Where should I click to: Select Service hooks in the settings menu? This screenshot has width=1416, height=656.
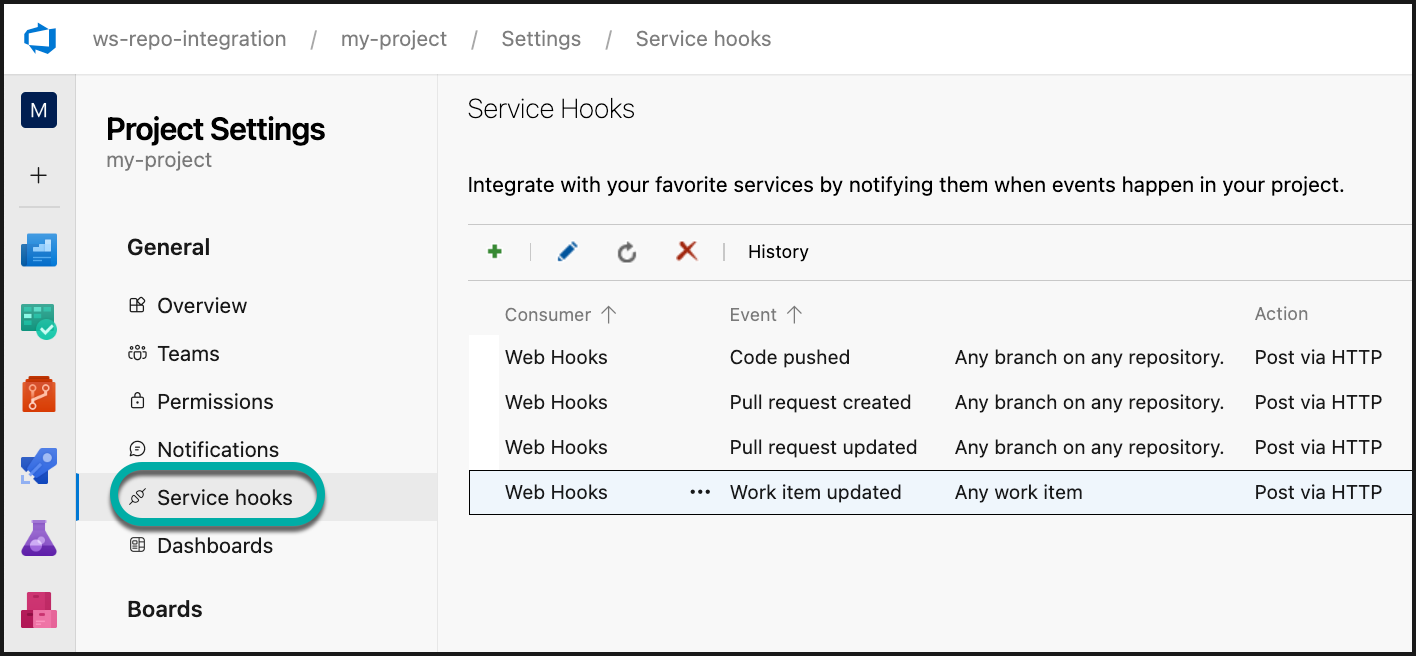[x=224, y=498]
